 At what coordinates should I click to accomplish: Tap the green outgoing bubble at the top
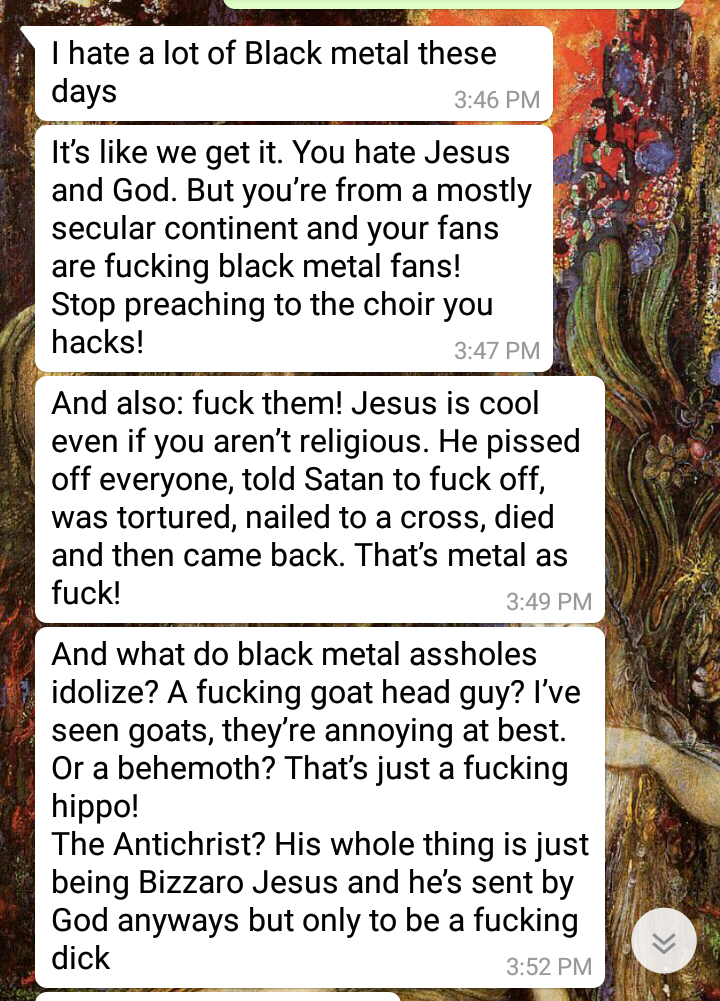[454, 4]
